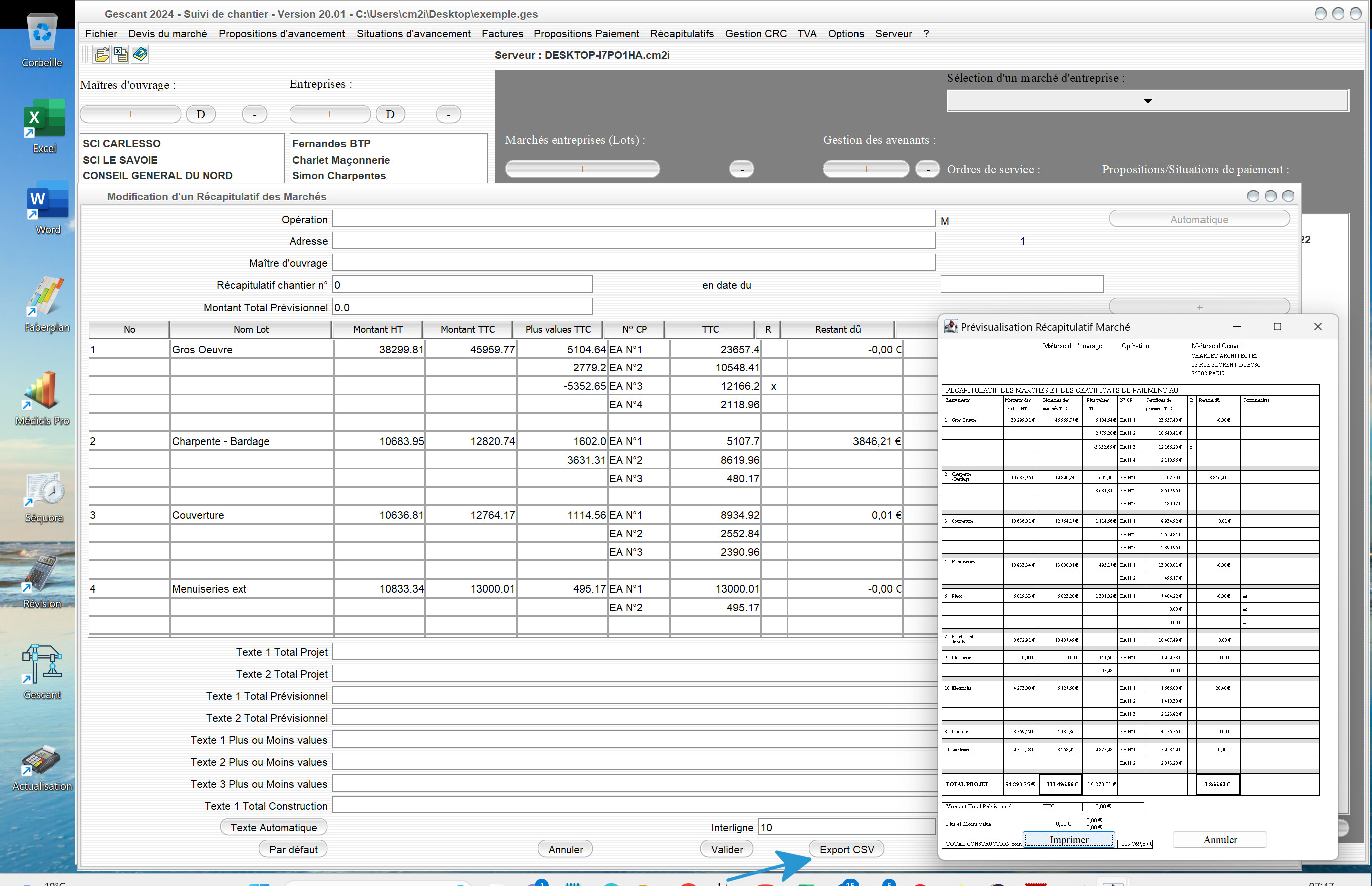Click the open file toolbar icon
This screenshot has width=1372, height=886.
coord(102,54)
